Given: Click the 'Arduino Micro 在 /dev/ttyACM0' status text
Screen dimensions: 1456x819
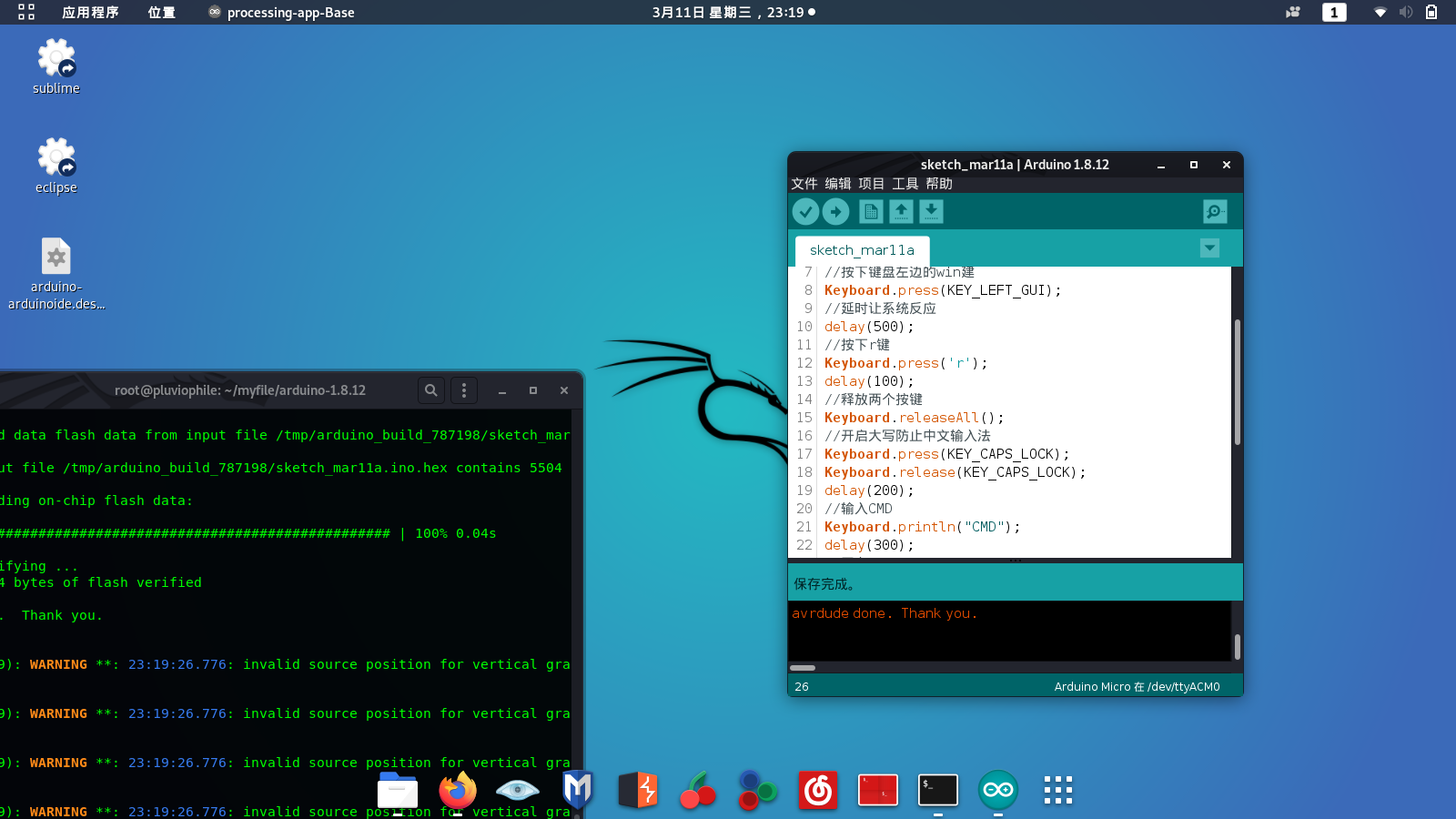Looking at the screenshot, I should [x=1137, y=687].
